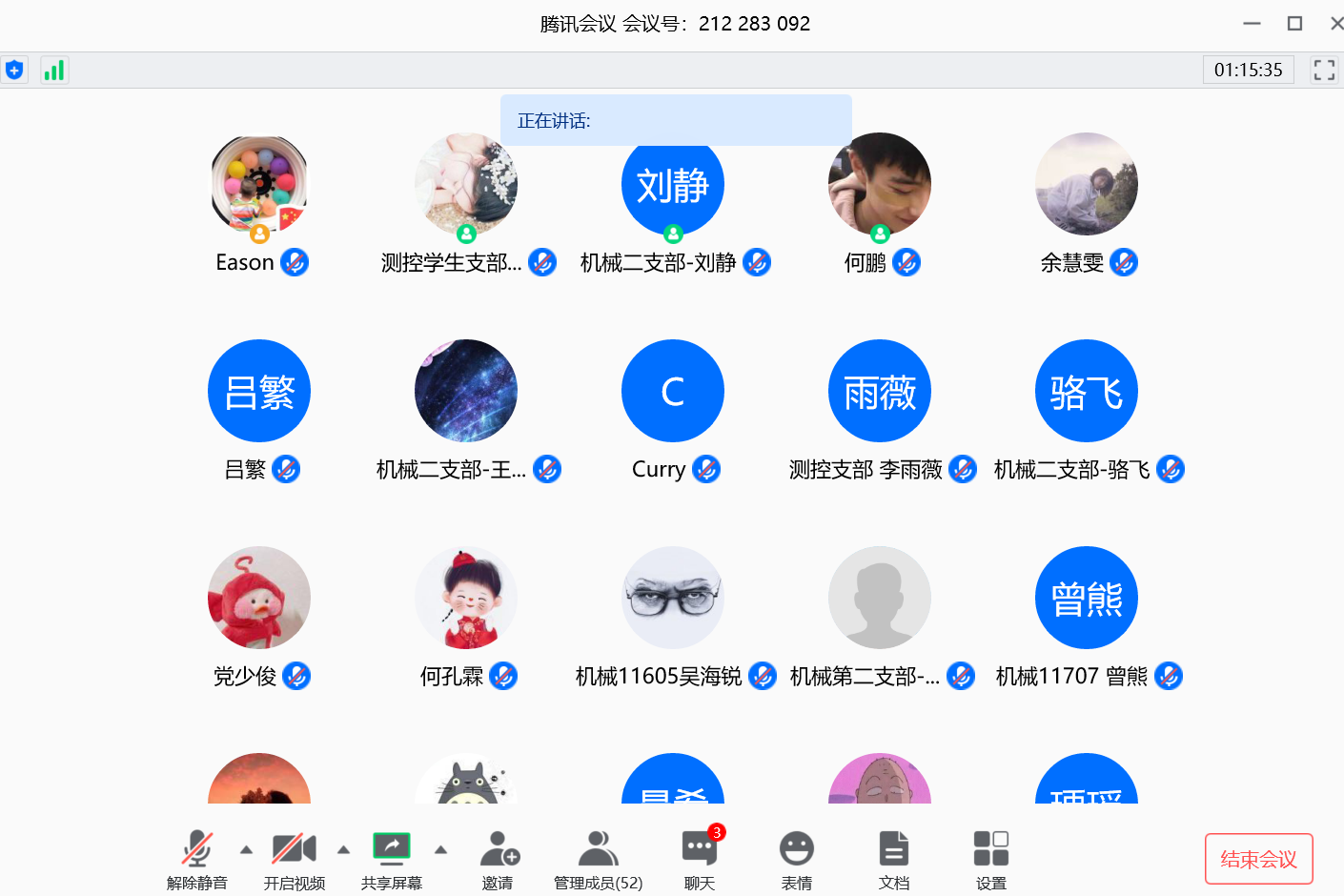Screen dimensions: 1344x896
Task: Toggle mute icon next to Eason
Action: click(295, 262)
